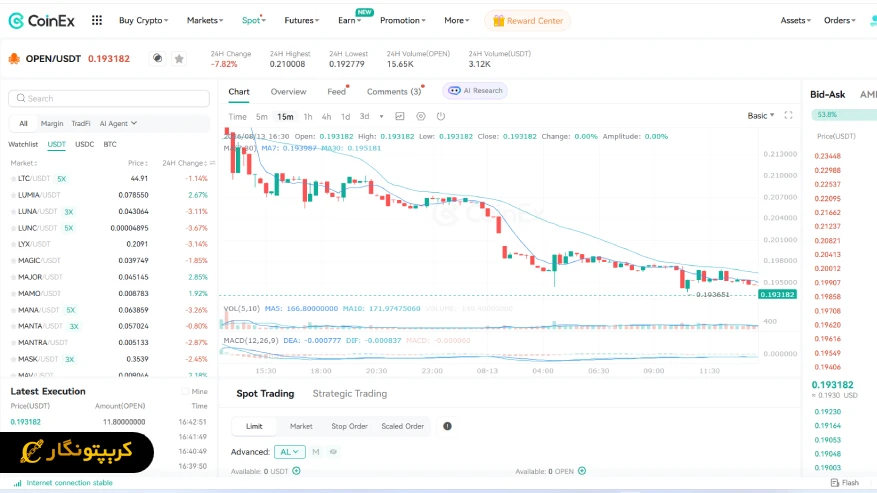Open the apps grid menu icon
877x493 pixels.
coord(97,20)
